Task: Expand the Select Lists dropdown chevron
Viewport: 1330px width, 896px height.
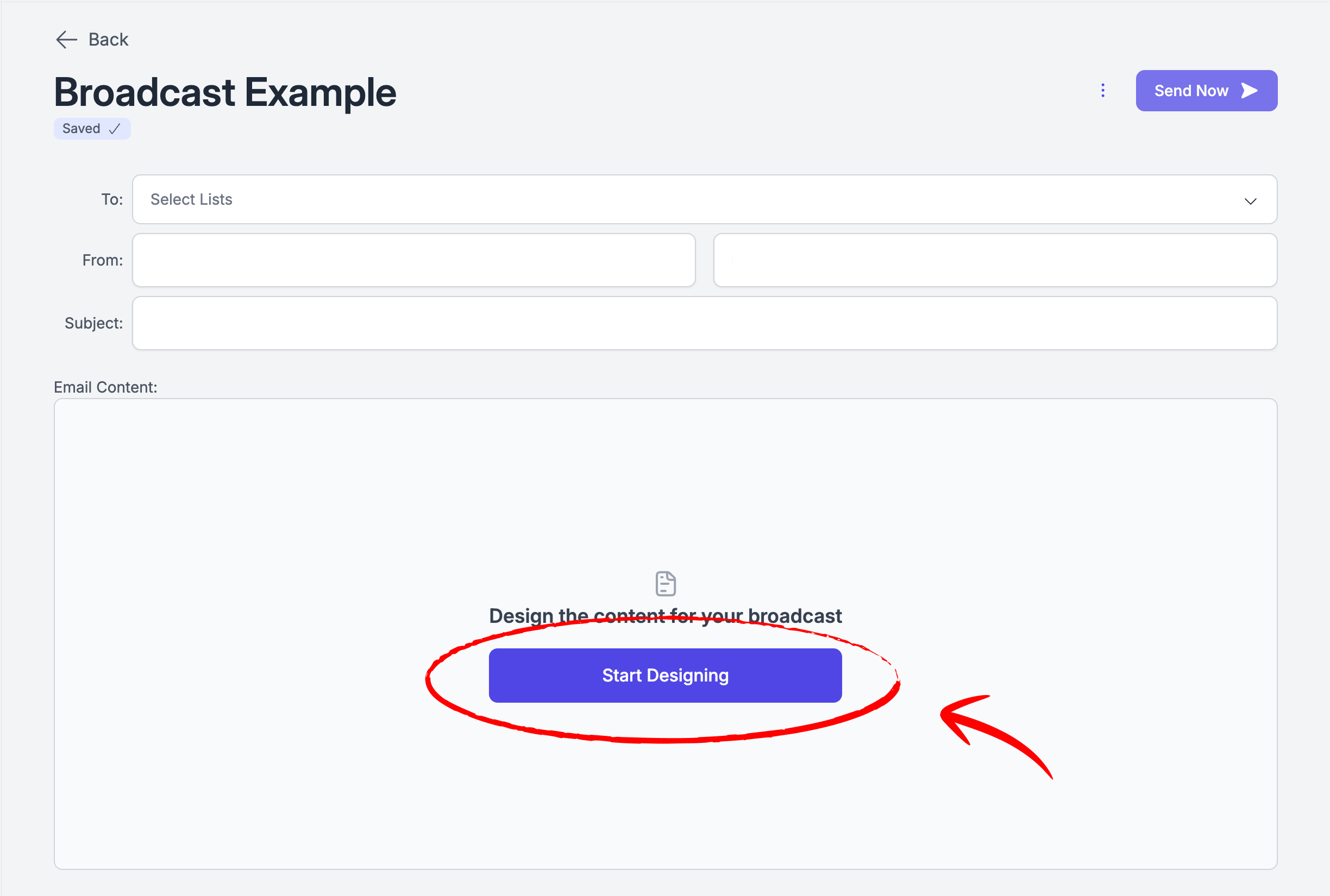Action: (1250, 201)
